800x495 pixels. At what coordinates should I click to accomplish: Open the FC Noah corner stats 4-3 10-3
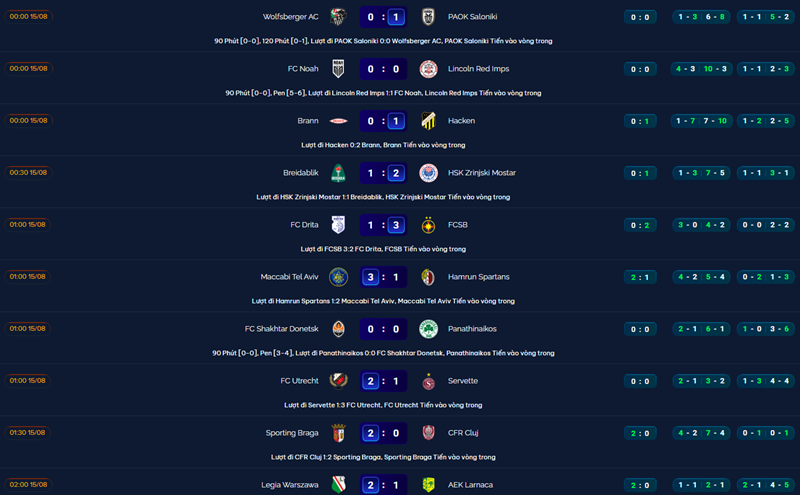click(x=702, y=69)
